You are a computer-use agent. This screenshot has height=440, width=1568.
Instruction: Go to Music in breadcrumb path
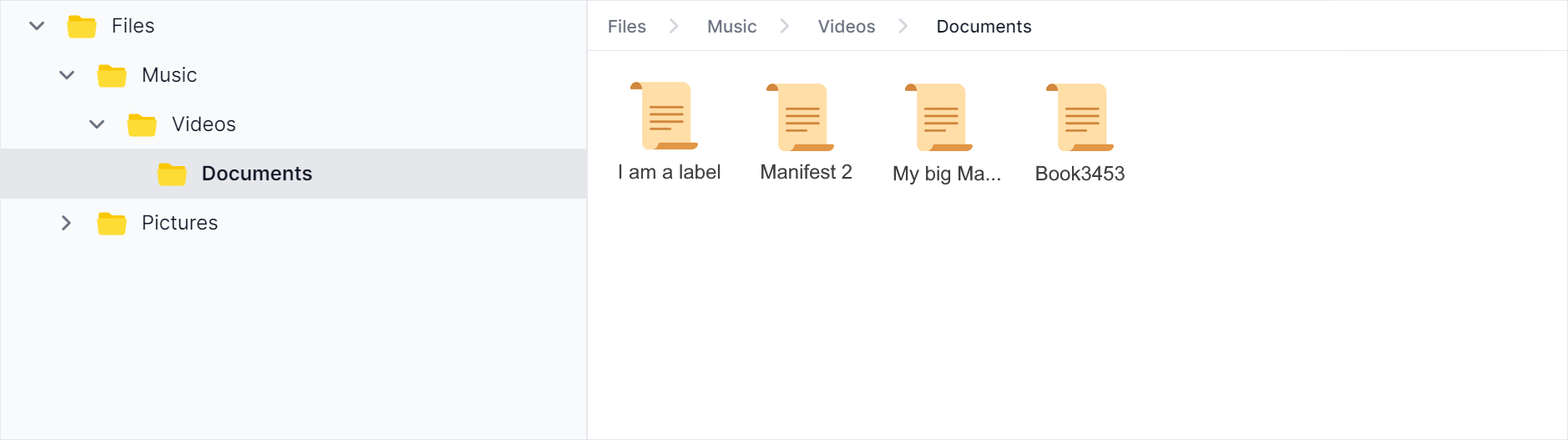[x=731, y=27]
